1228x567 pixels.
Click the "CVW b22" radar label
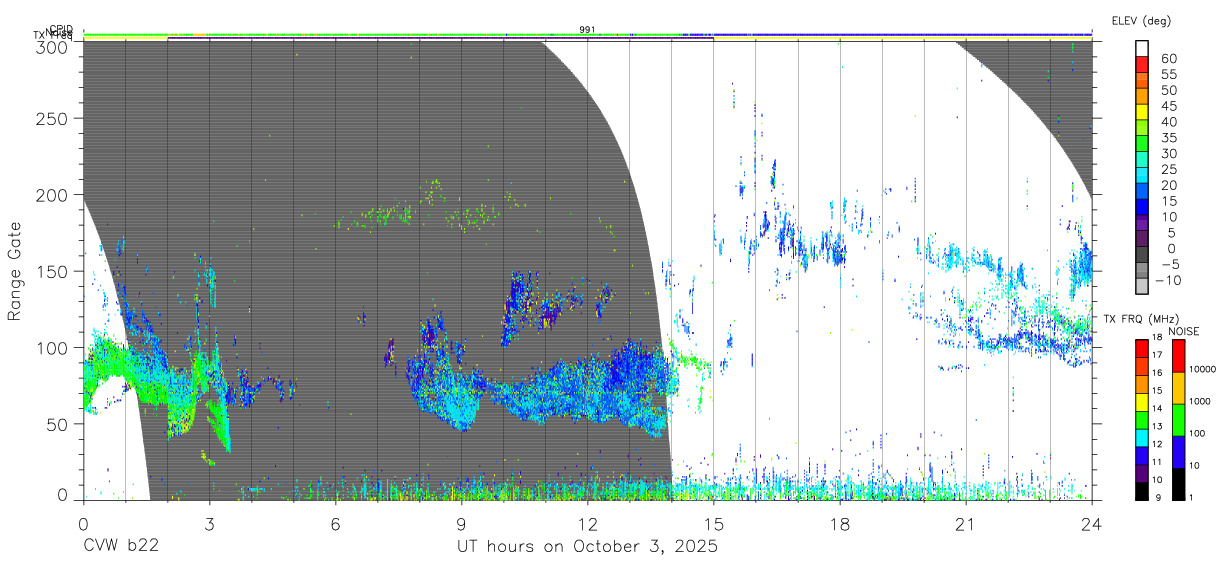pos(121,546)
